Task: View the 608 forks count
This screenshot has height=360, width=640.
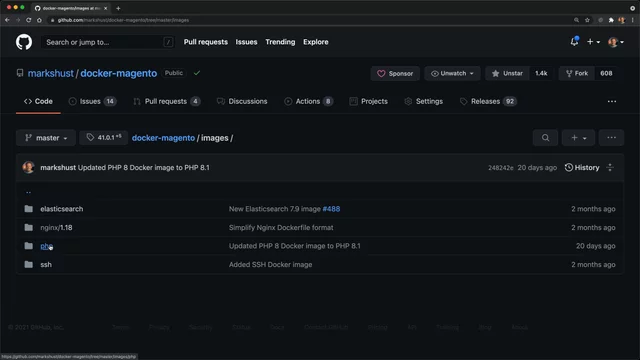Action: point(606,73)
